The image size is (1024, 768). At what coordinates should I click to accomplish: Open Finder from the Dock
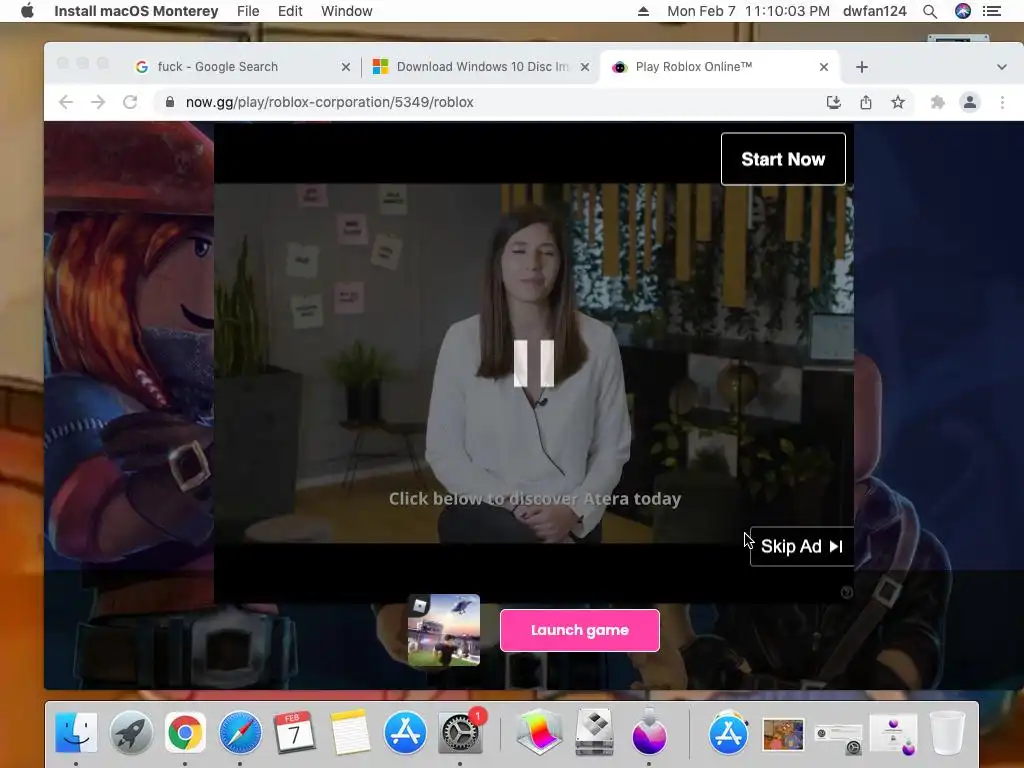click(x=76, y=733)
